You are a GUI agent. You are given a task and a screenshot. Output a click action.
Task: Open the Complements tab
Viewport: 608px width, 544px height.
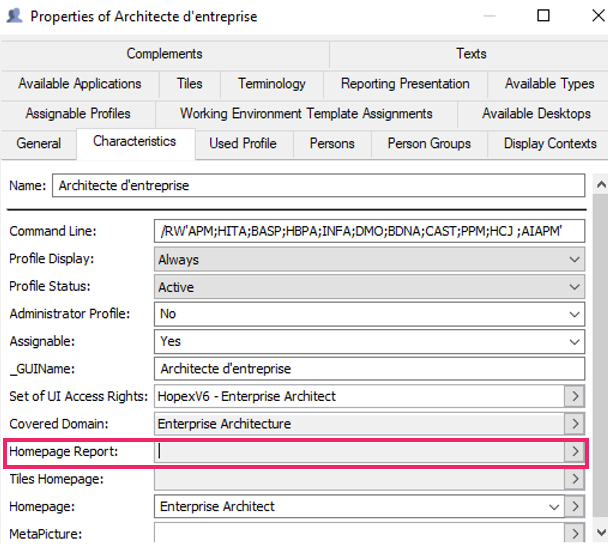tap(164, 54)
